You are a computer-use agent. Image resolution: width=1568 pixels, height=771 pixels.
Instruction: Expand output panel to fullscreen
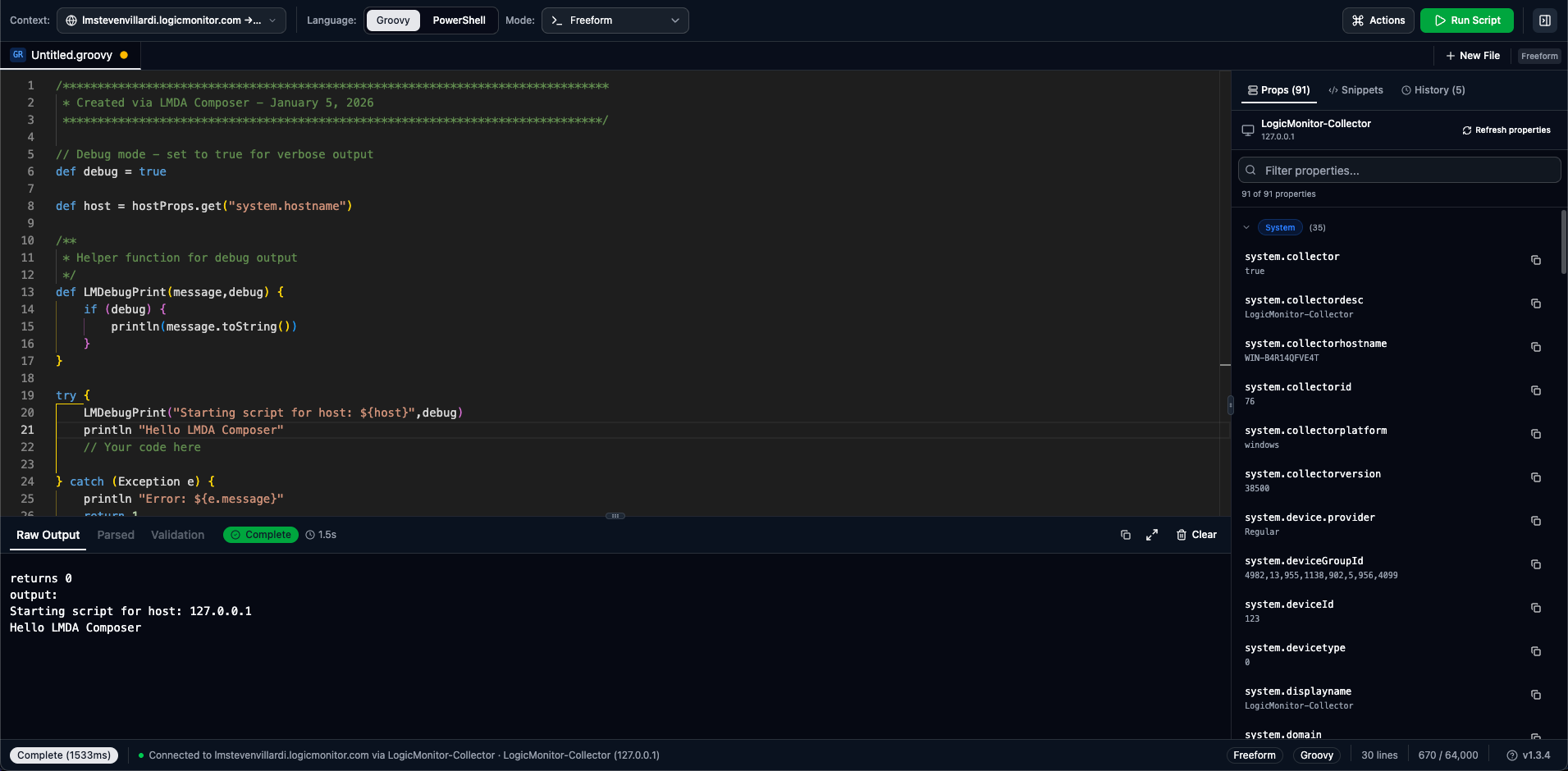coord(1152,535)
